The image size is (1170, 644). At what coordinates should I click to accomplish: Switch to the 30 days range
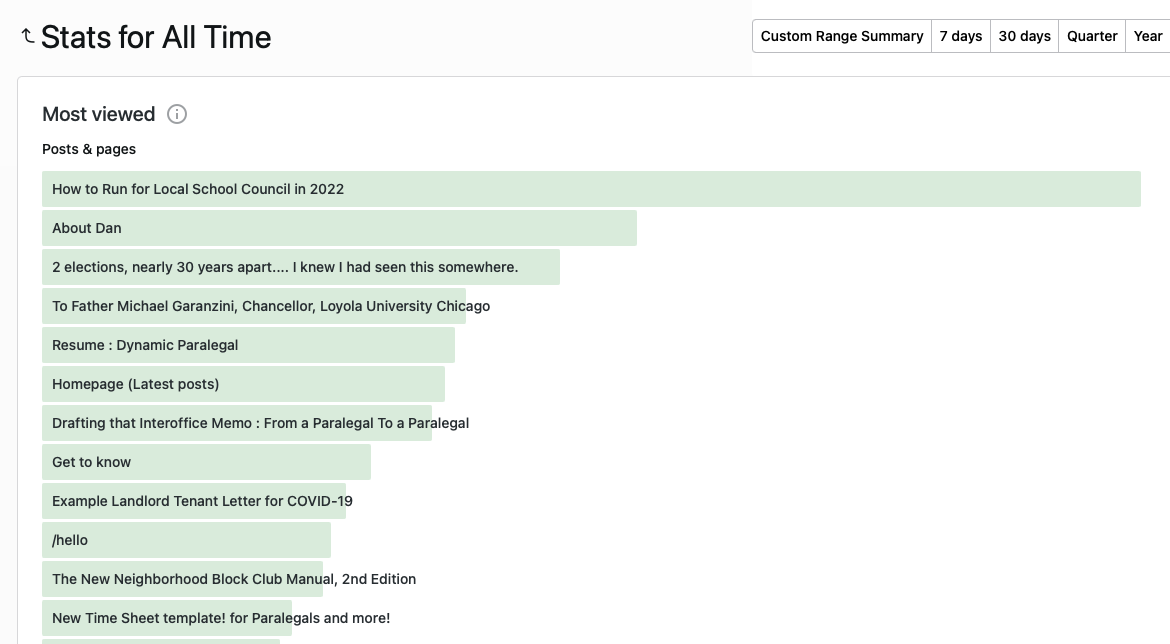[1024, 36]
